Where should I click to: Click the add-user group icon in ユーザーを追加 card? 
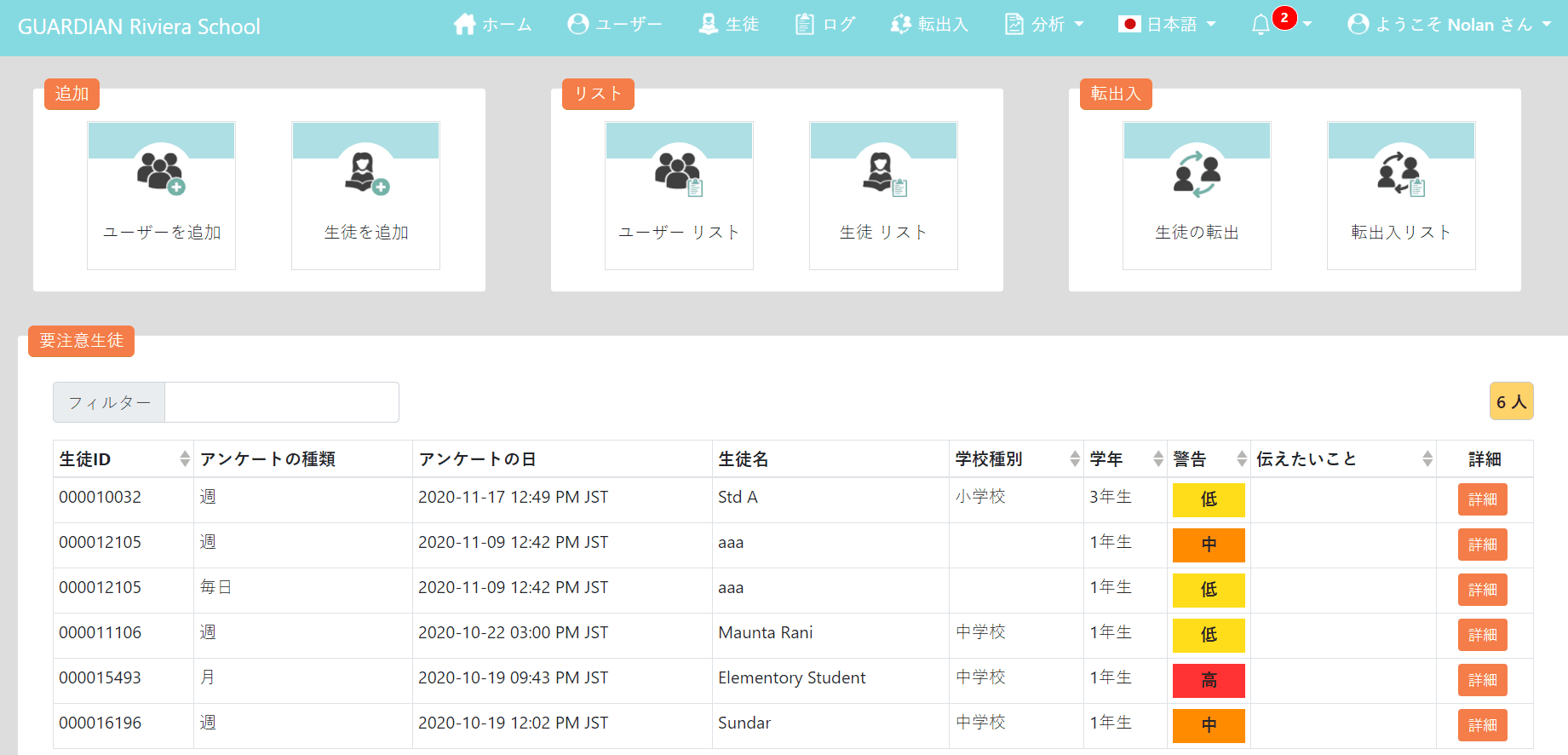coord(161,173)
